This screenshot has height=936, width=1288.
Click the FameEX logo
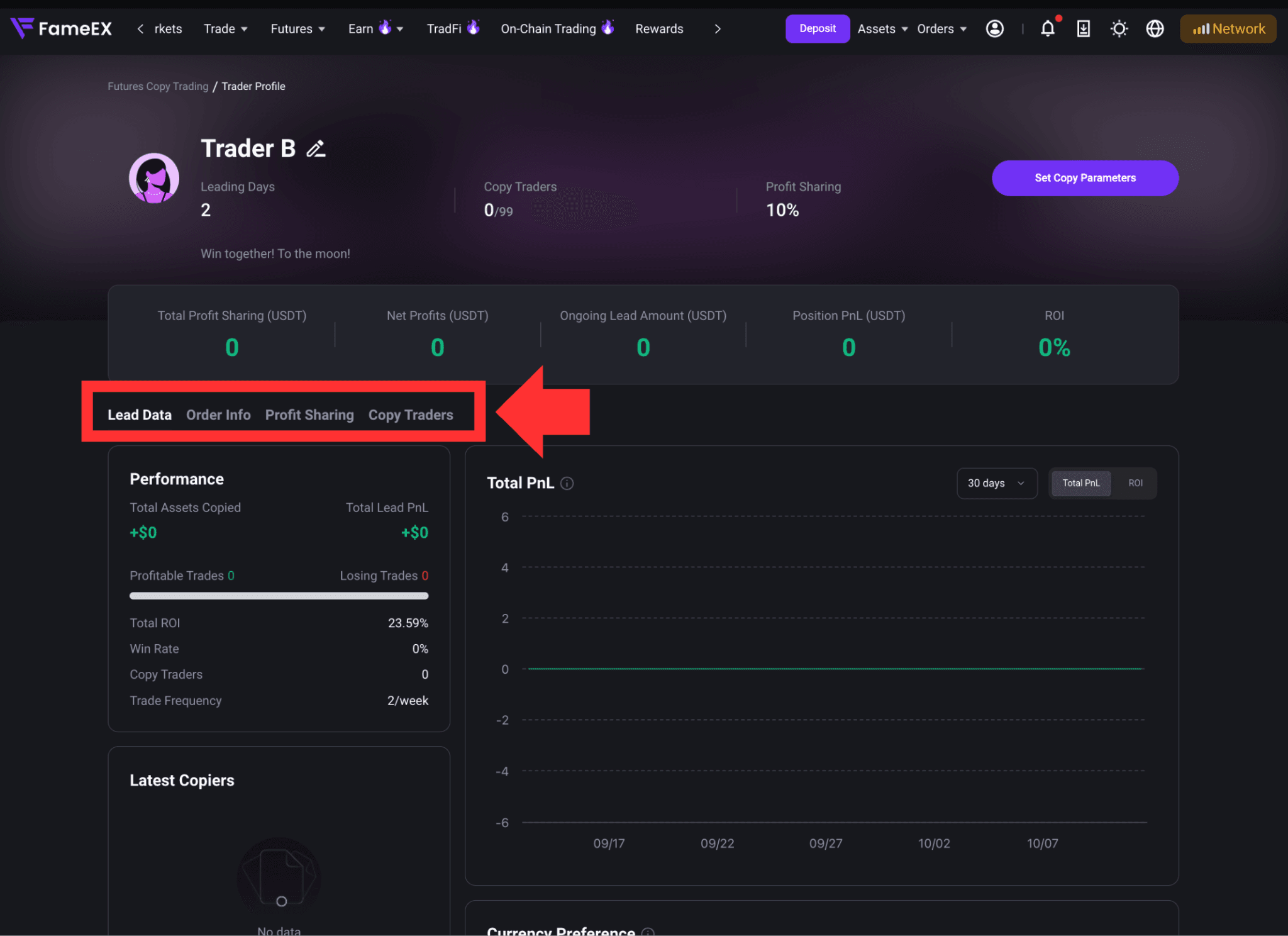click(x=61, y=28)
